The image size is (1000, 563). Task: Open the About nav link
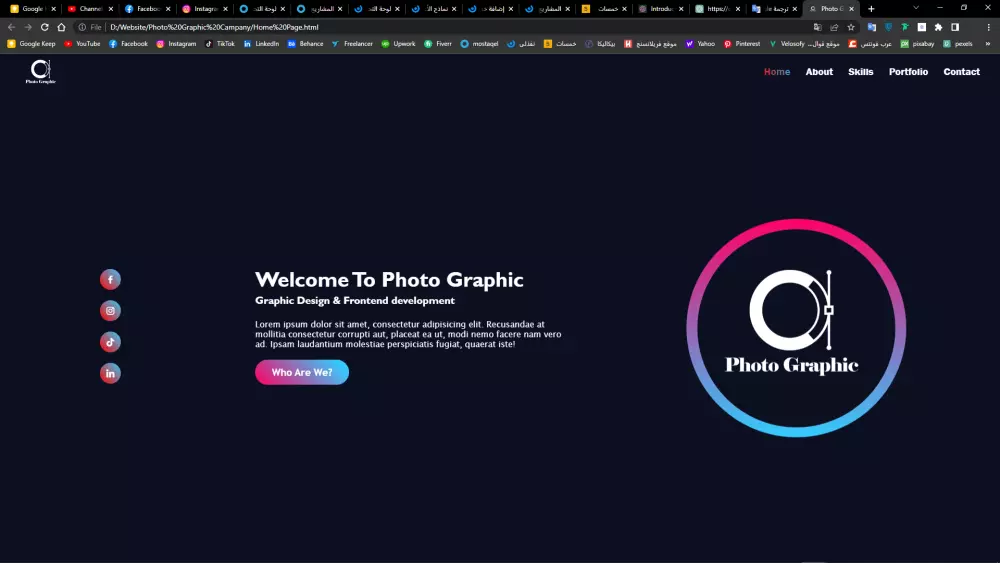(x=819, y=72)
